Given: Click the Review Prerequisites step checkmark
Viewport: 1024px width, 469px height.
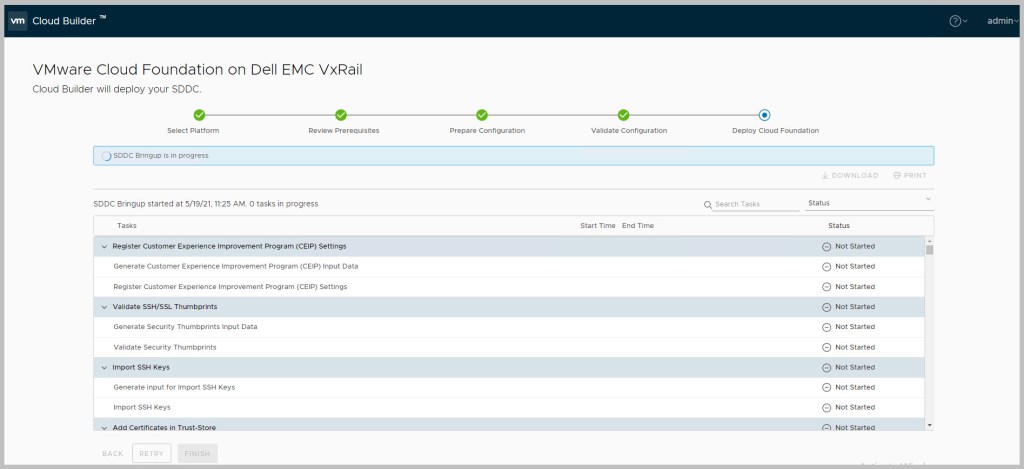Looking at the screenshot, I should click(341, 115).
